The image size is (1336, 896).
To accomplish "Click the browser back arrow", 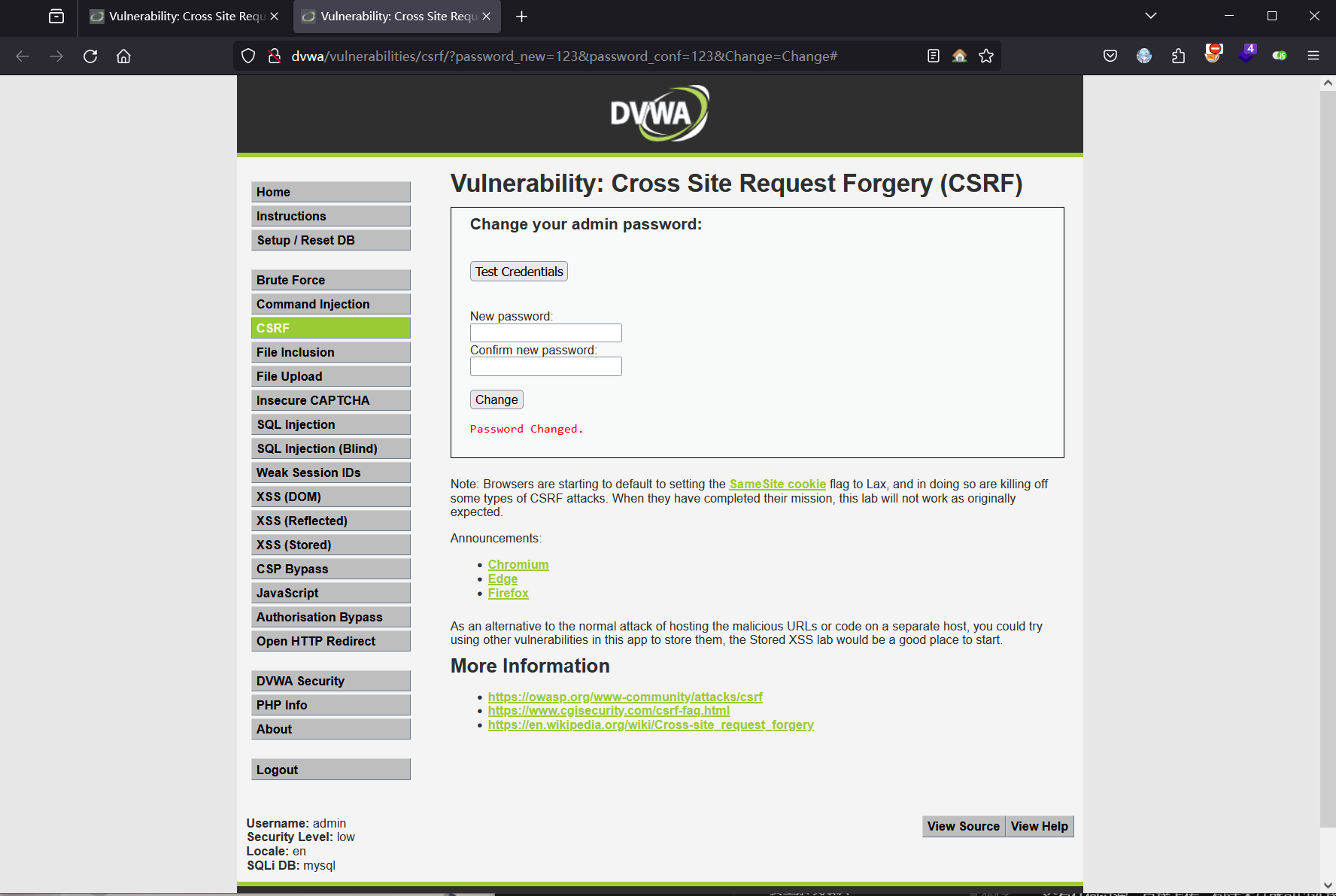I will [x=23, y=56].
